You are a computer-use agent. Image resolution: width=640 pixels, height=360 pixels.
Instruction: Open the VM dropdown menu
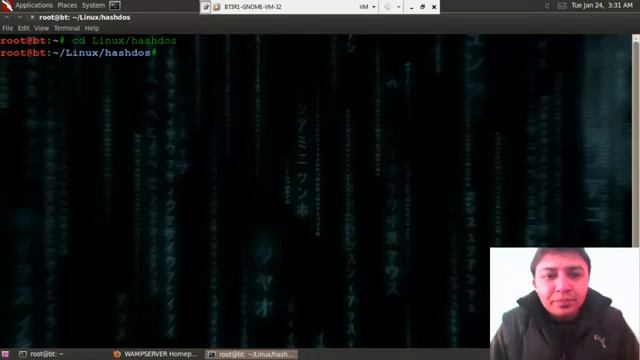[367, 7]
